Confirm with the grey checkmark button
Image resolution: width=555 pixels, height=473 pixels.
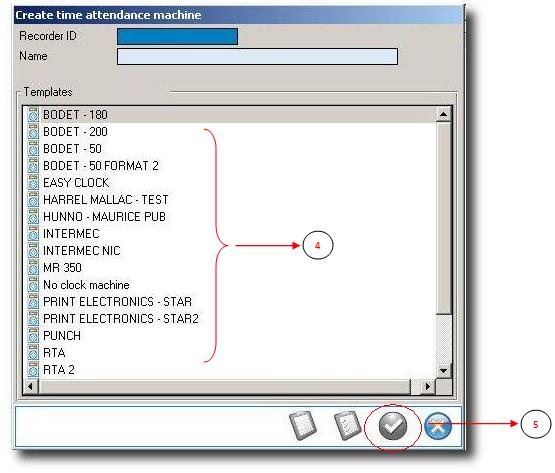pos(393,426)
